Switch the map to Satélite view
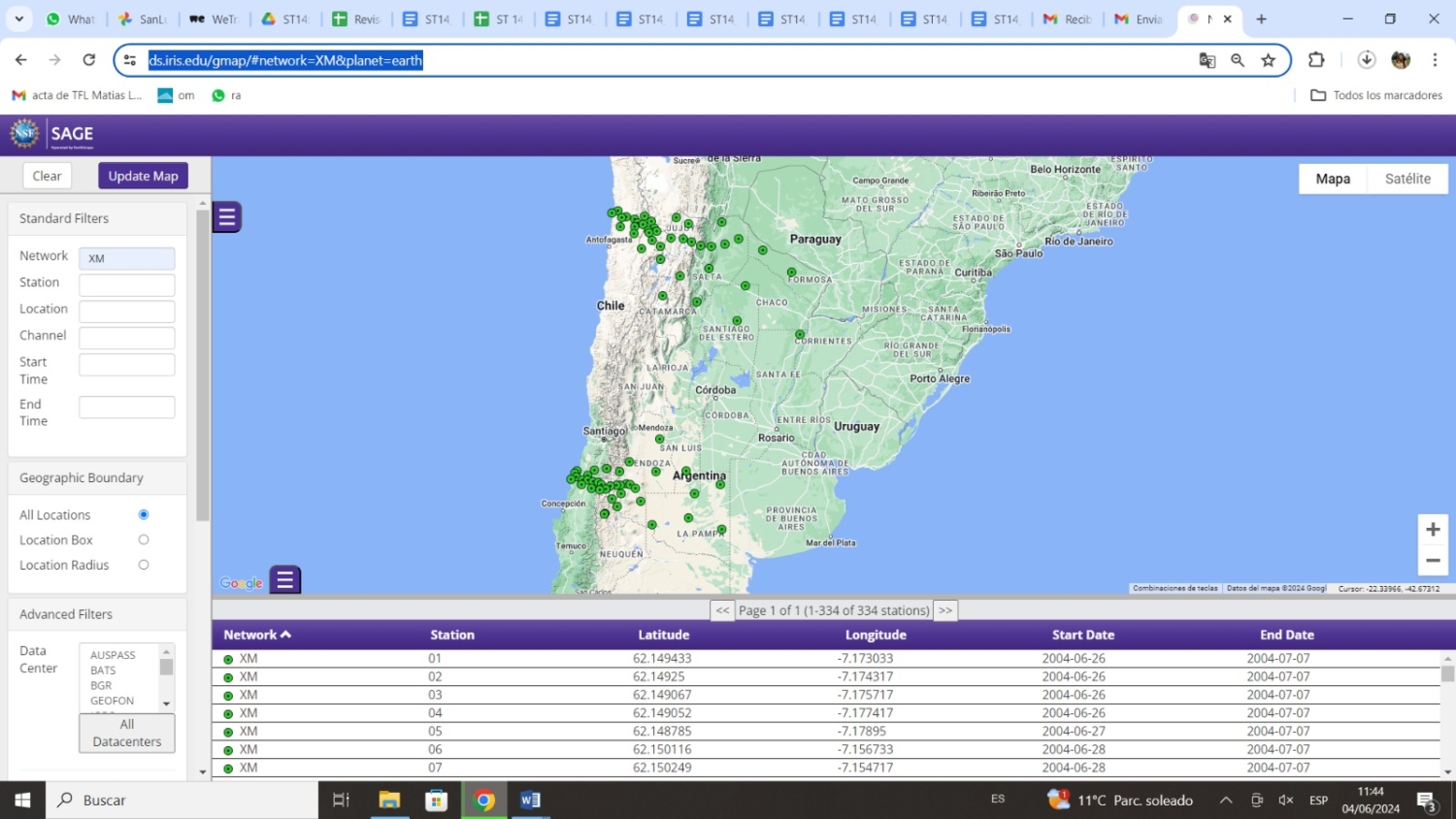The image size is (1456, 819). click(1407, 179)
